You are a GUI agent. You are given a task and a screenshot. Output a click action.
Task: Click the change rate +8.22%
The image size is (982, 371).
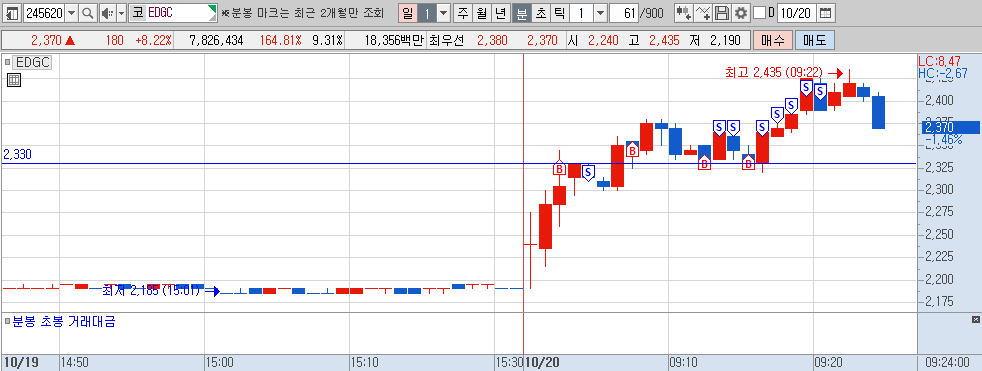[x=153, y=41]
